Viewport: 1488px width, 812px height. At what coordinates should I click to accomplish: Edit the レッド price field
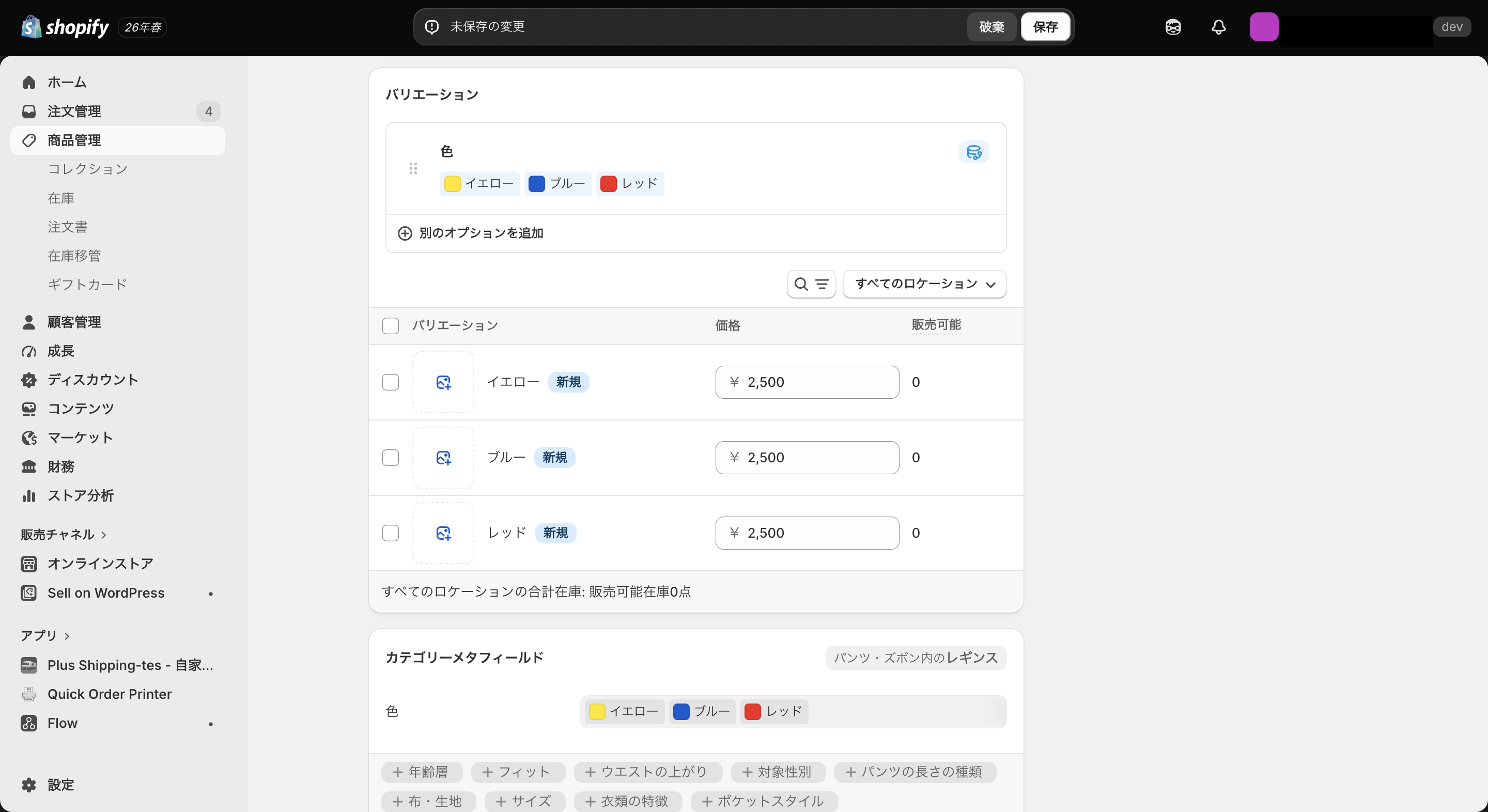(807, 533)
